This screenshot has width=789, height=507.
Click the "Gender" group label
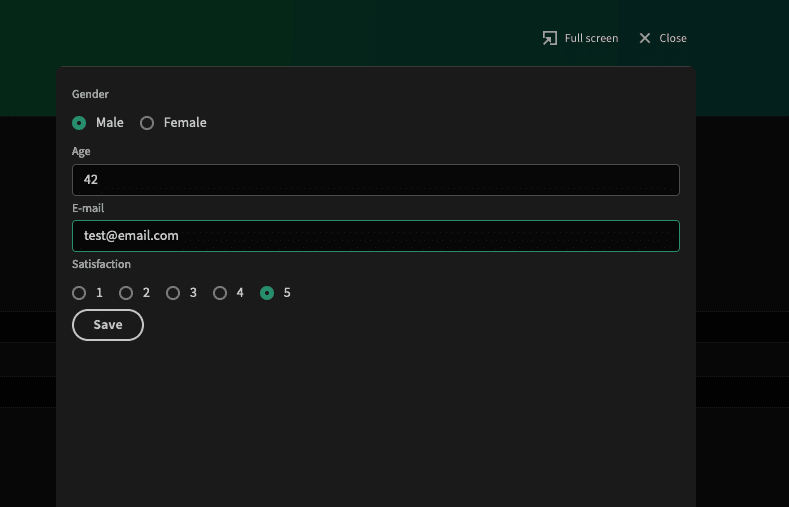[91, 94]
